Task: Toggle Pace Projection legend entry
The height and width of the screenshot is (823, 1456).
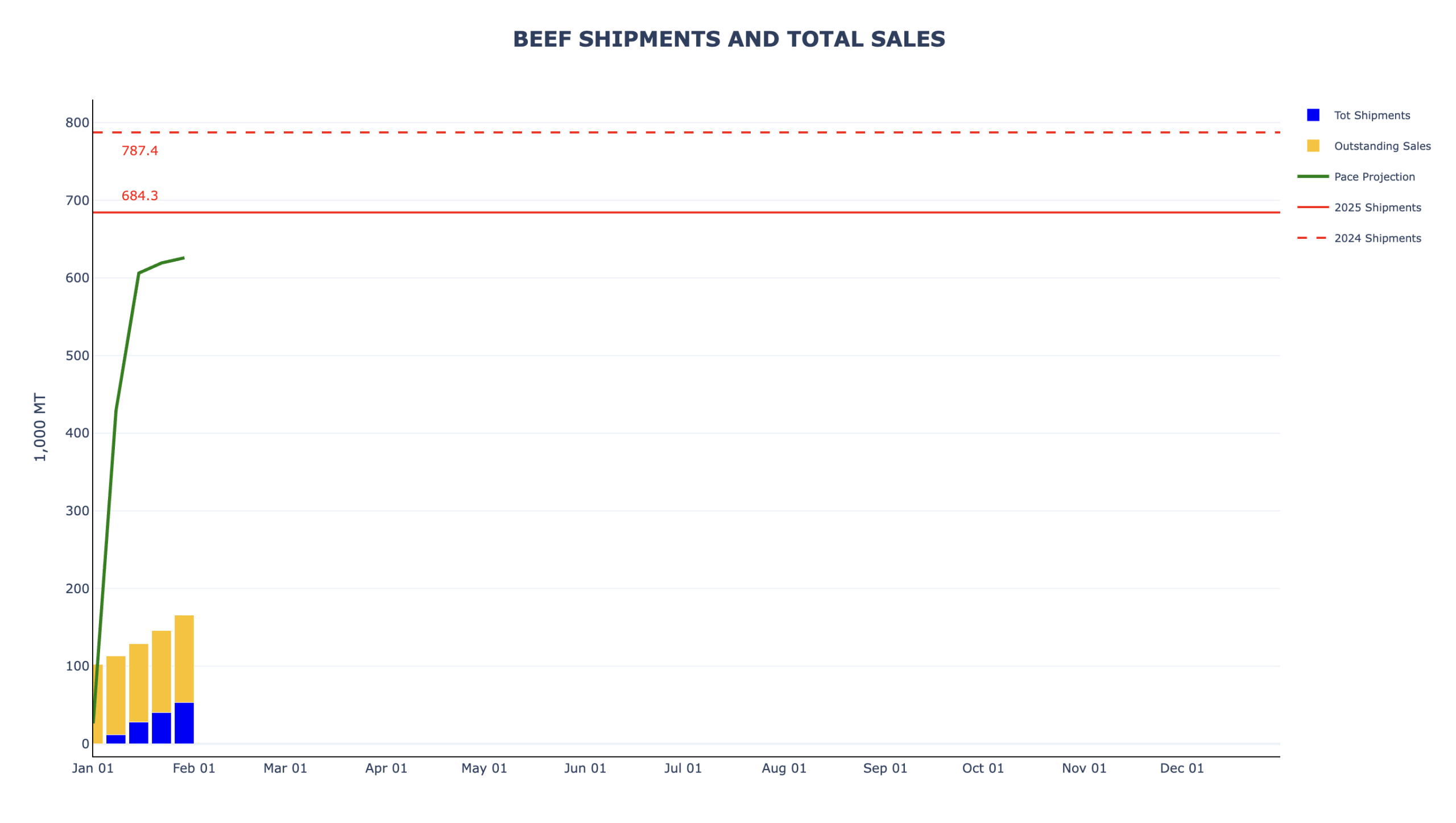Action: 1374,177
